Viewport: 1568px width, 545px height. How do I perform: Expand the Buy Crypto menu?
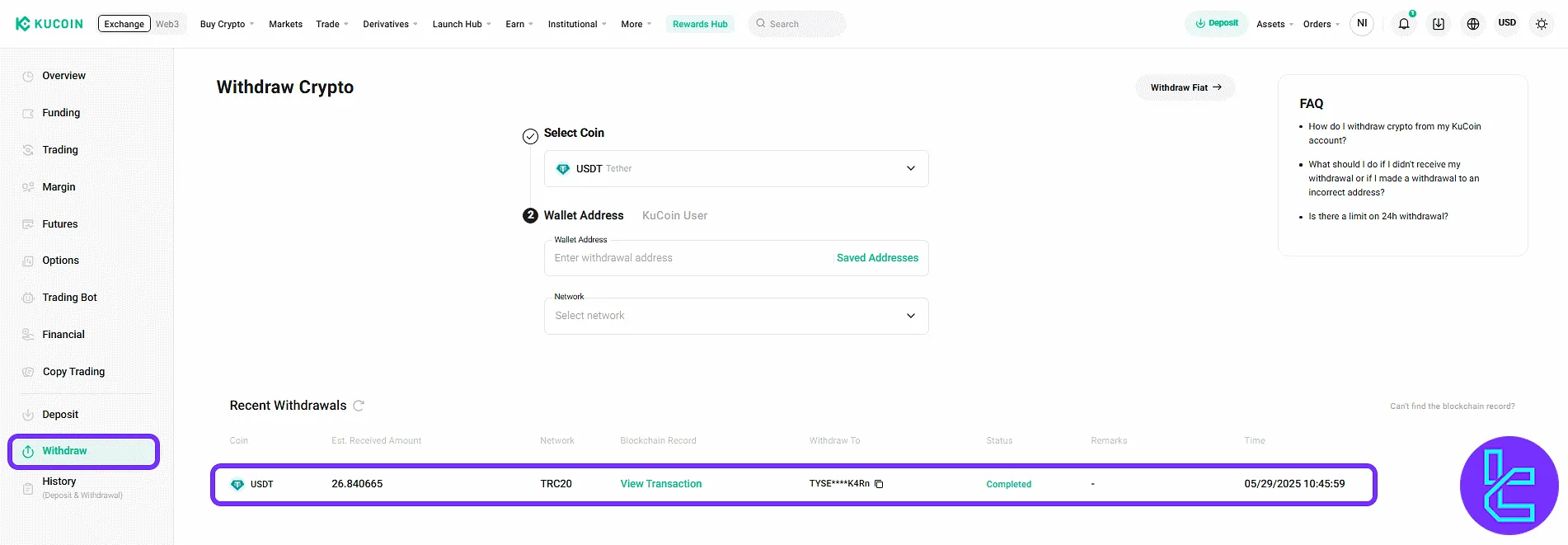pyautogui.click(x=227, y=24)
